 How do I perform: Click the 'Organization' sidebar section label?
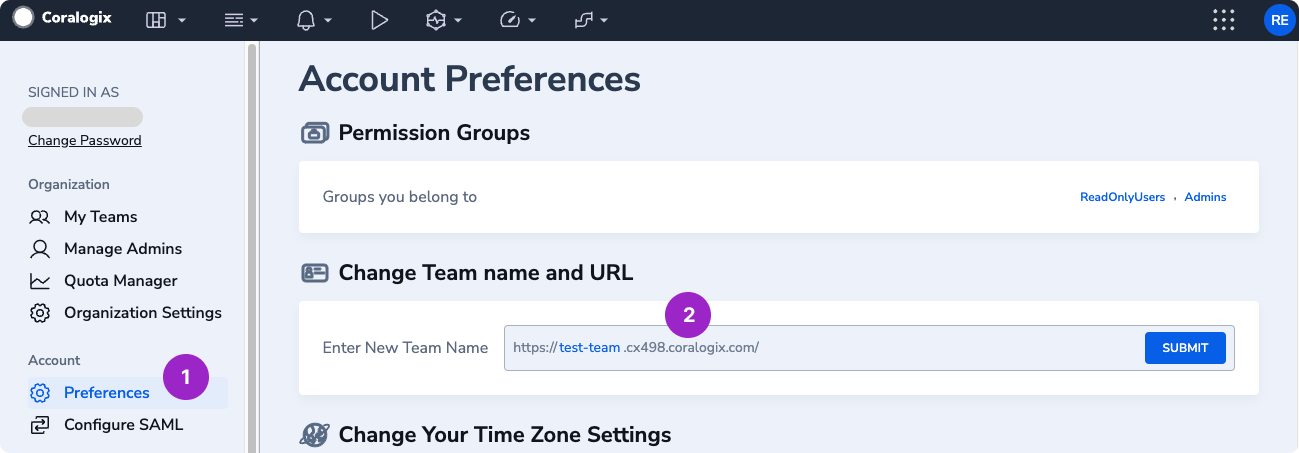[69, 184]
